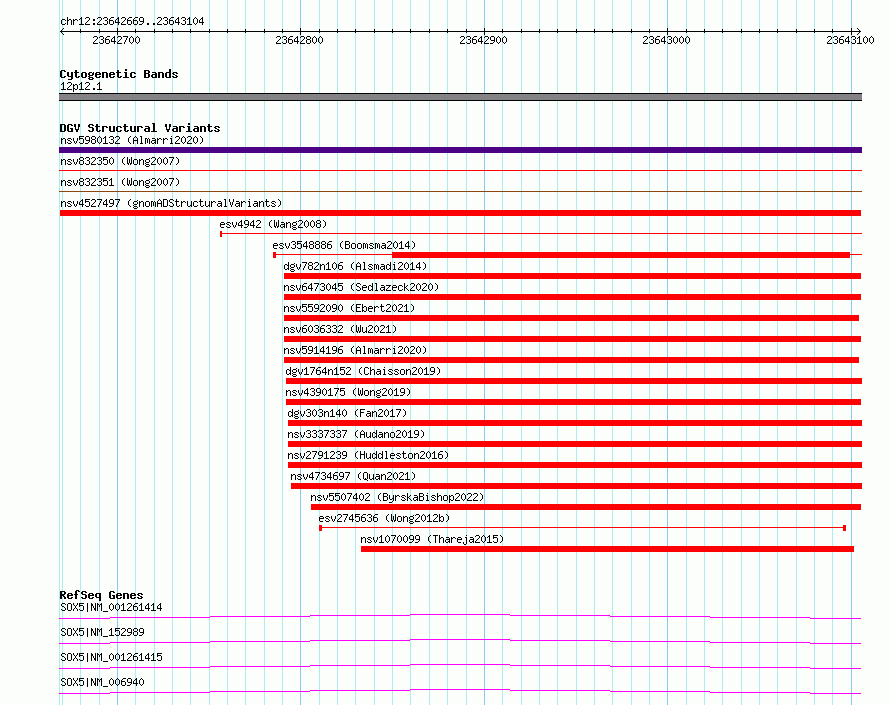Viewport: 890px width, 705px height.
Task: Click the 23642900 ruler position marker
Action: tap(484, 40)
